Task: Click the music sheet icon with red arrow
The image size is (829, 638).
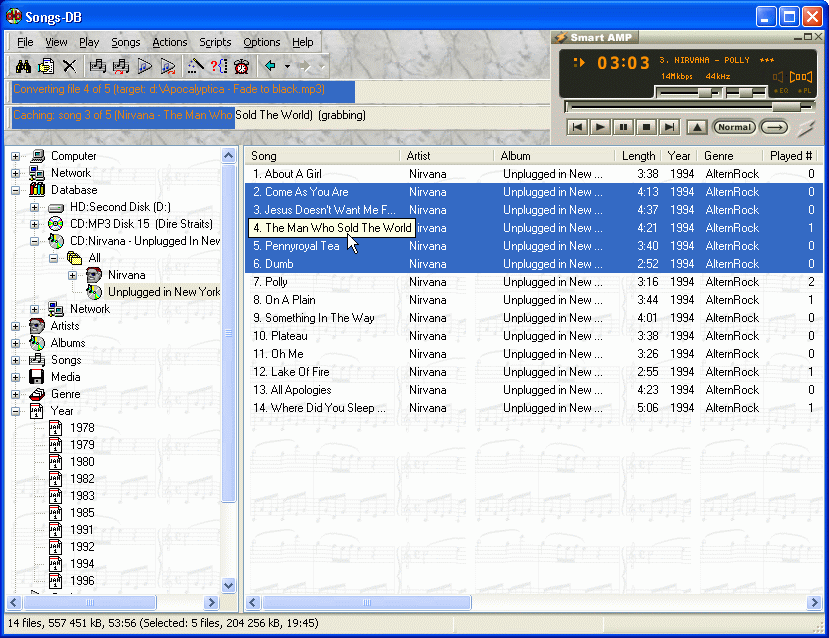Action: tap(121, 66)
